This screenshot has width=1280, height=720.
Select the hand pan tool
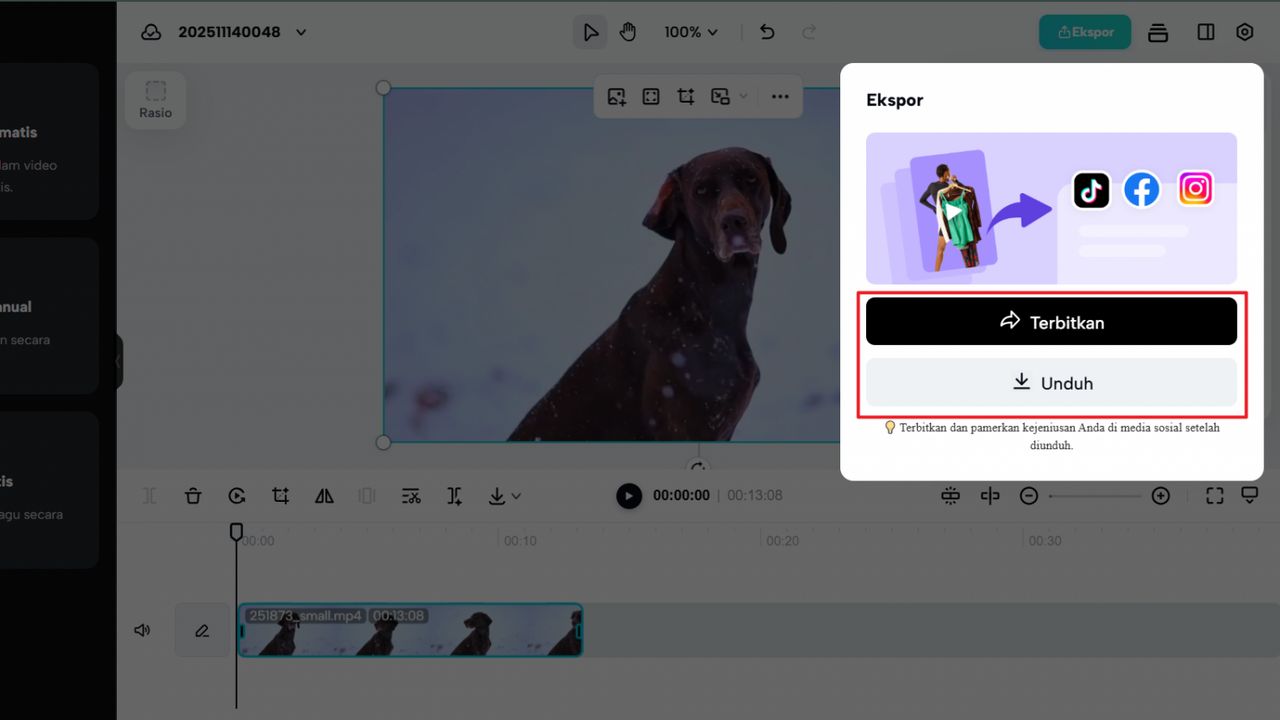pos(627,32)
